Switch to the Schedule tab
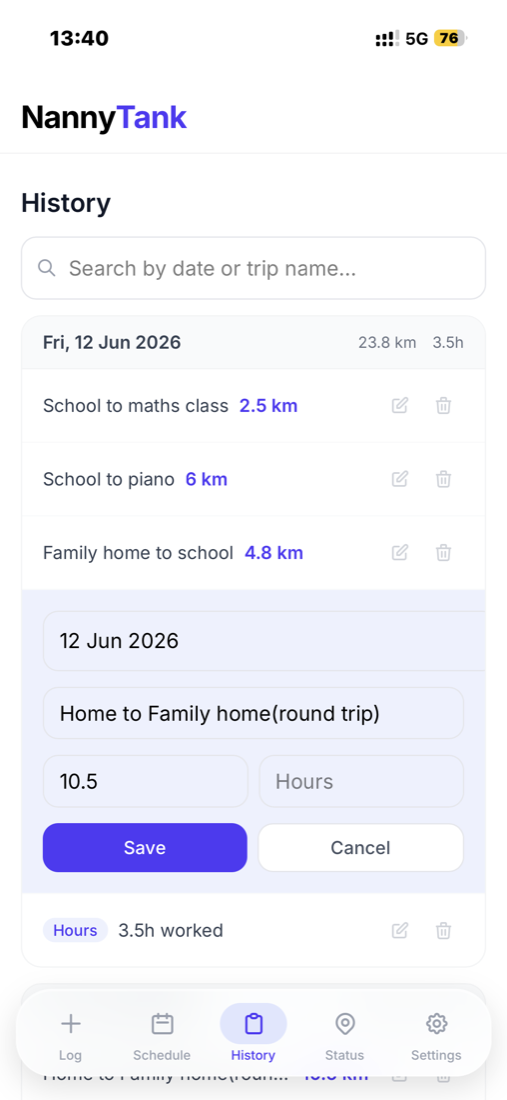Viewport: 507px width, 1100px height. (162, 1036)
